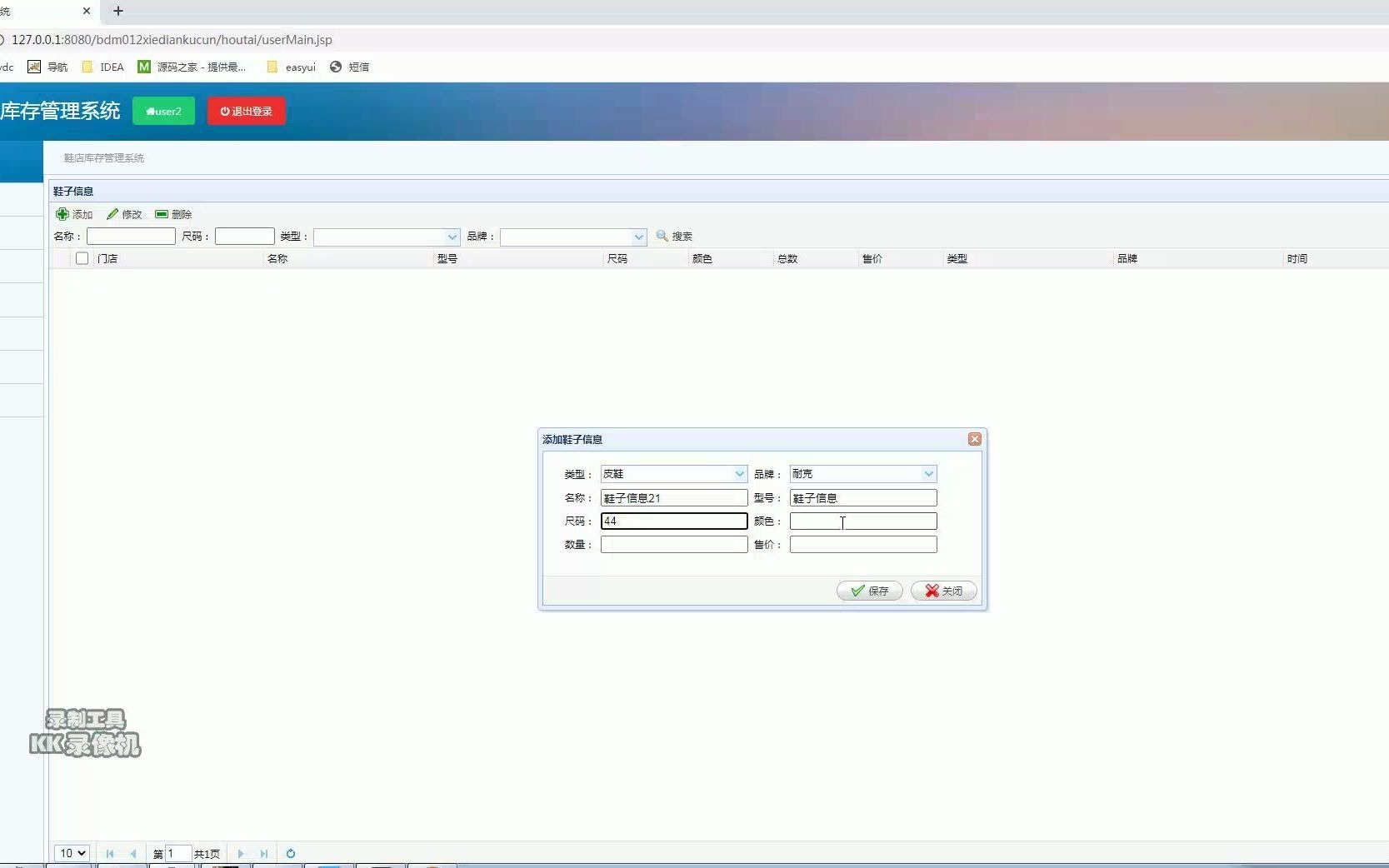
Task: Open the page size dropdown showing 10
Action: [72, 853]
